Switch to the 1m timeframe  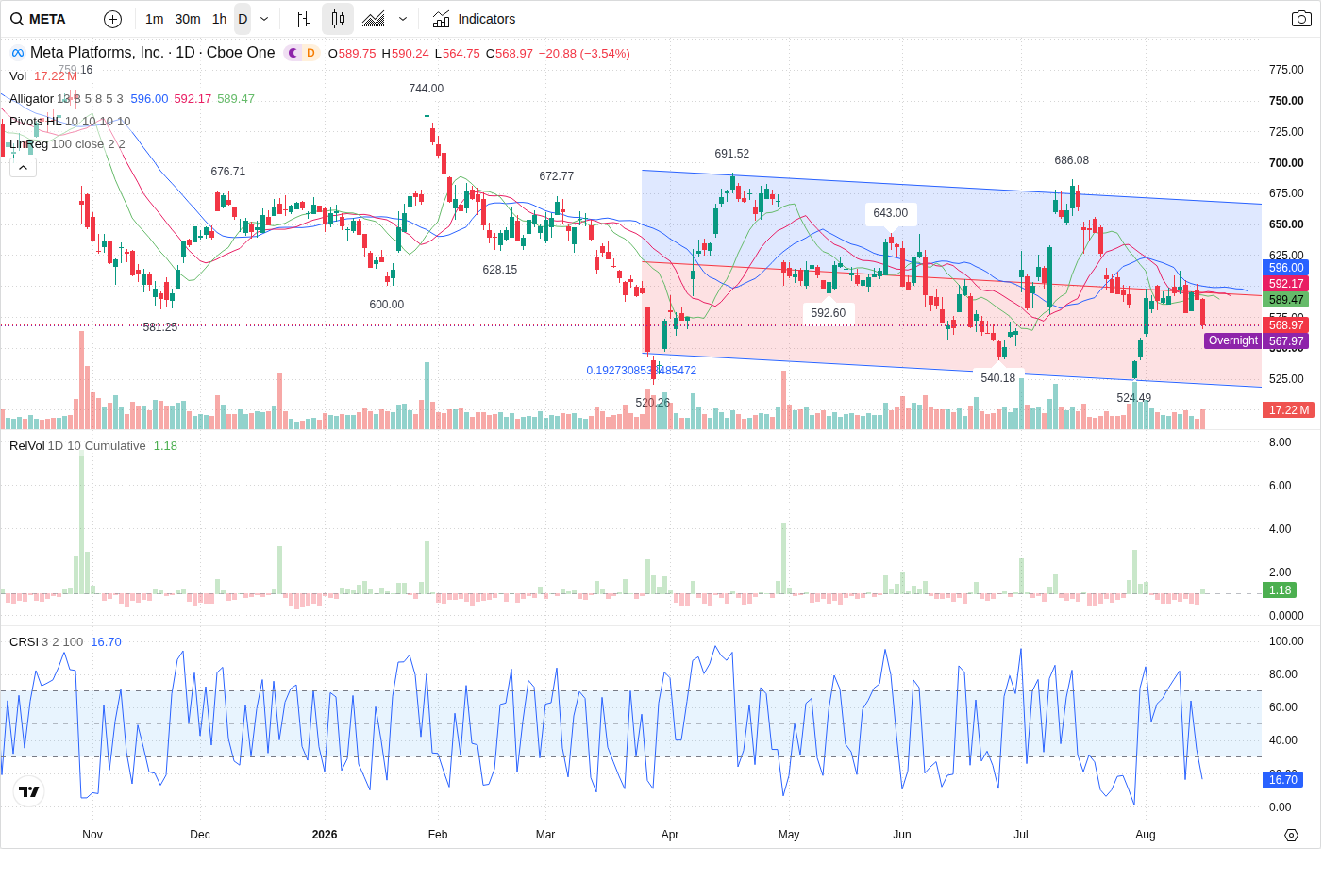(x=155, y=19)
